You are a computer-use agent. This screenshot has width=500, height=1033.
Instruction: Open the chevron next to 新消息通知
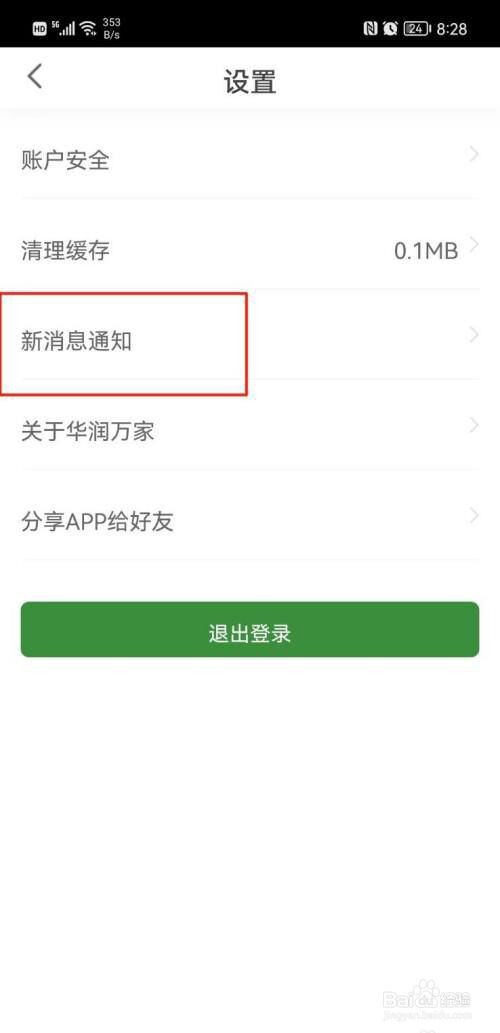[x=474, y=336]
